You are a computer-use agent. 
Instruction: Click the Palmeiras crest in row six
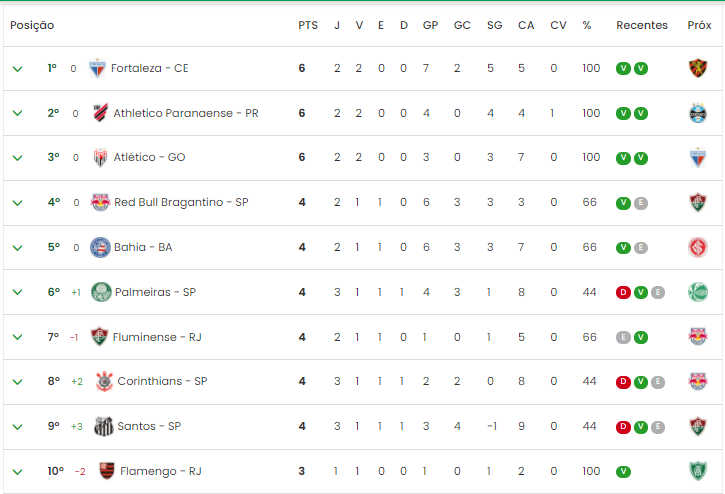pyautogui.click(x=101, y=292)
